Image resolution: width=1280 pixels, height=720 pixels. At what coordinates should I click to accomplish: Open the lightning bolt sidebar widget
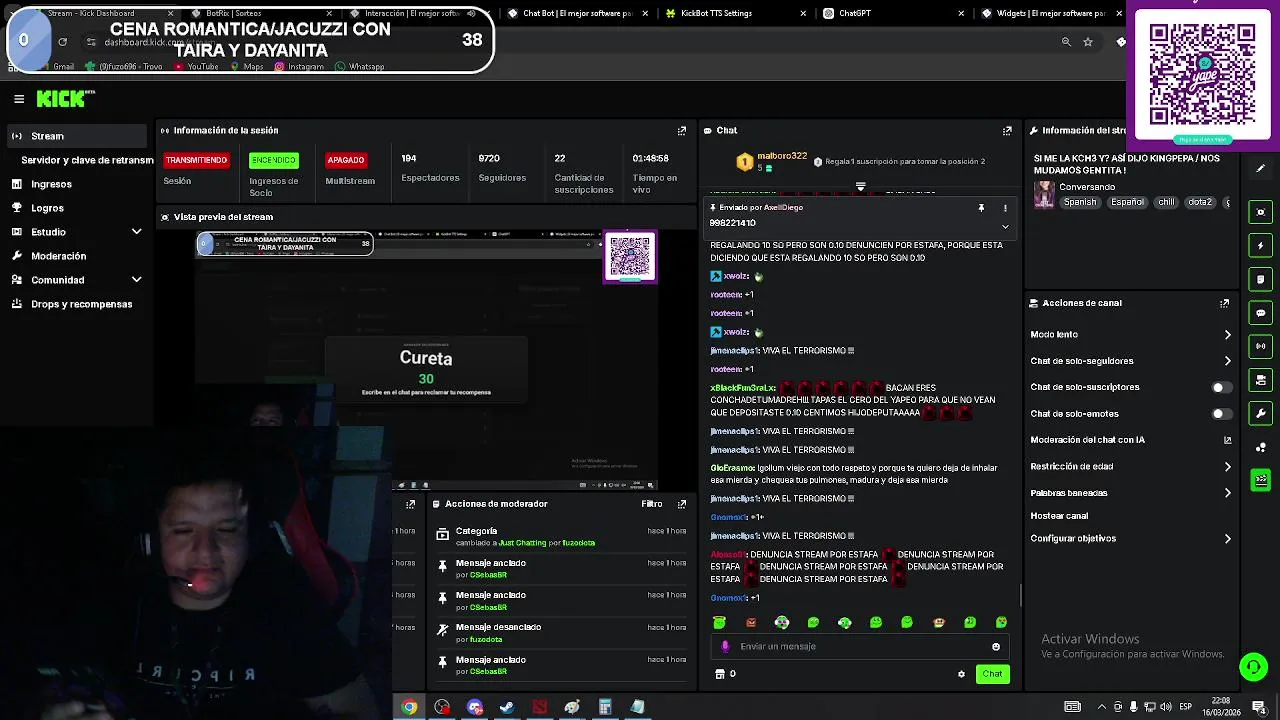1261,245
